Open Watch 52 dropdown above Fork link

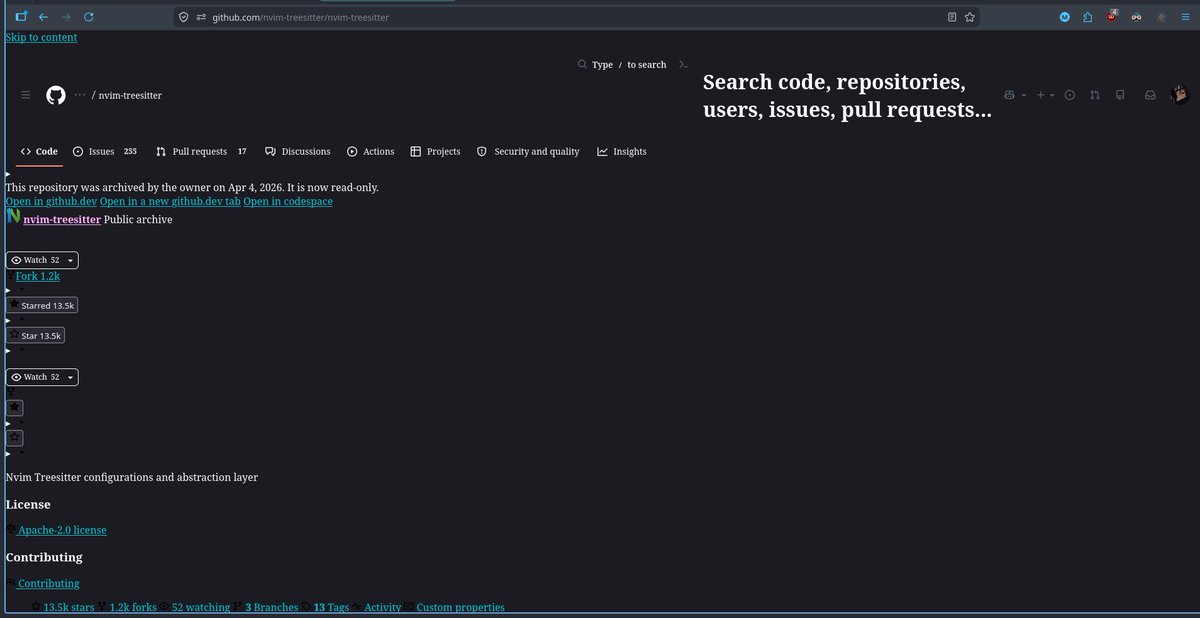coord(42,260)
